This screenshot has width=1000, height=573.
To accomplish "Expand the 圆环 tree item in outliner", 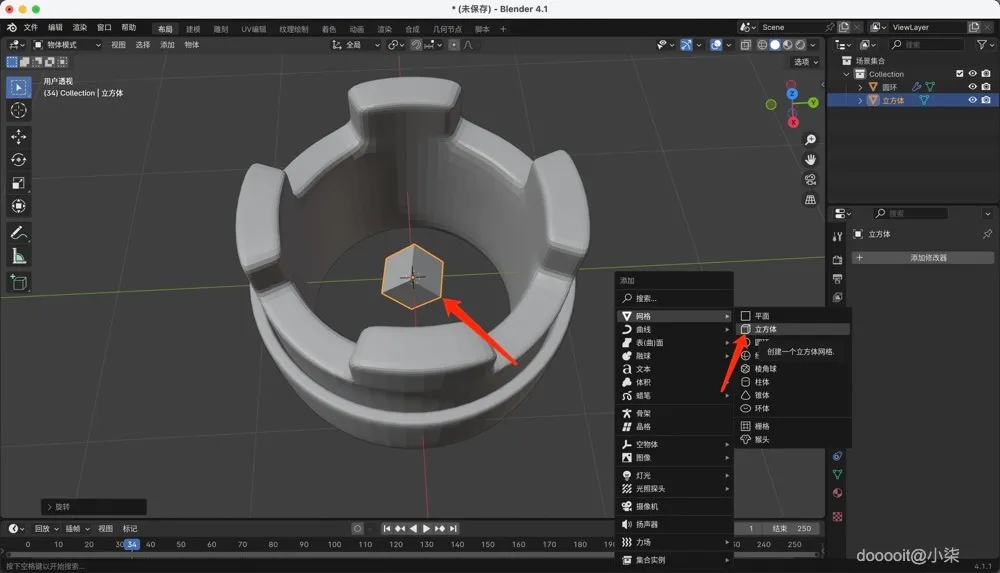I will point(860,87).
